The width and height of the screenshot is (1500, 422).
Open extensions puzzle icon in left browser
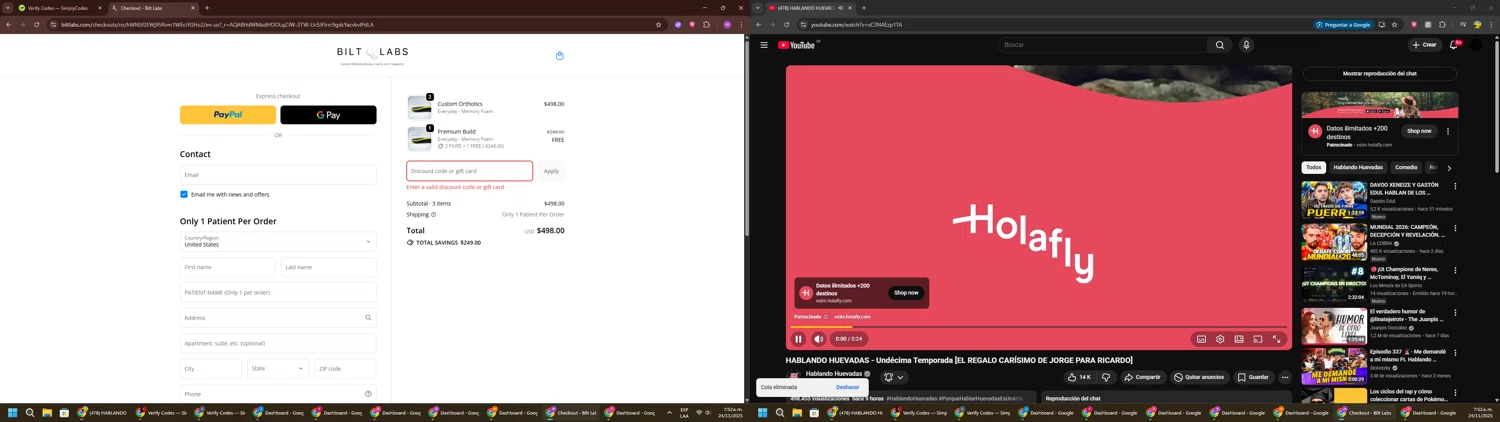click(706, 24)
